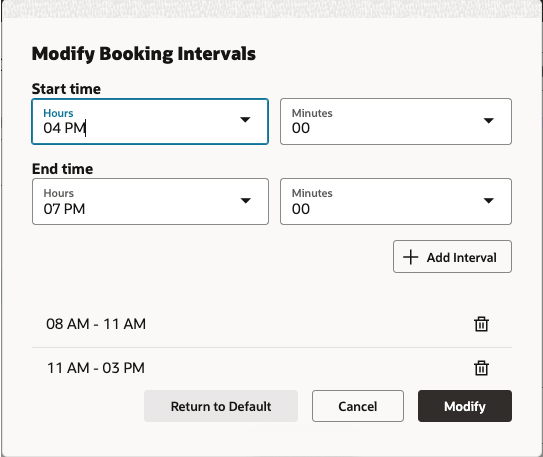543x457 pixels.
Task: Click the Modify Booking Intervals heading
Action: (x=144, y=54)
